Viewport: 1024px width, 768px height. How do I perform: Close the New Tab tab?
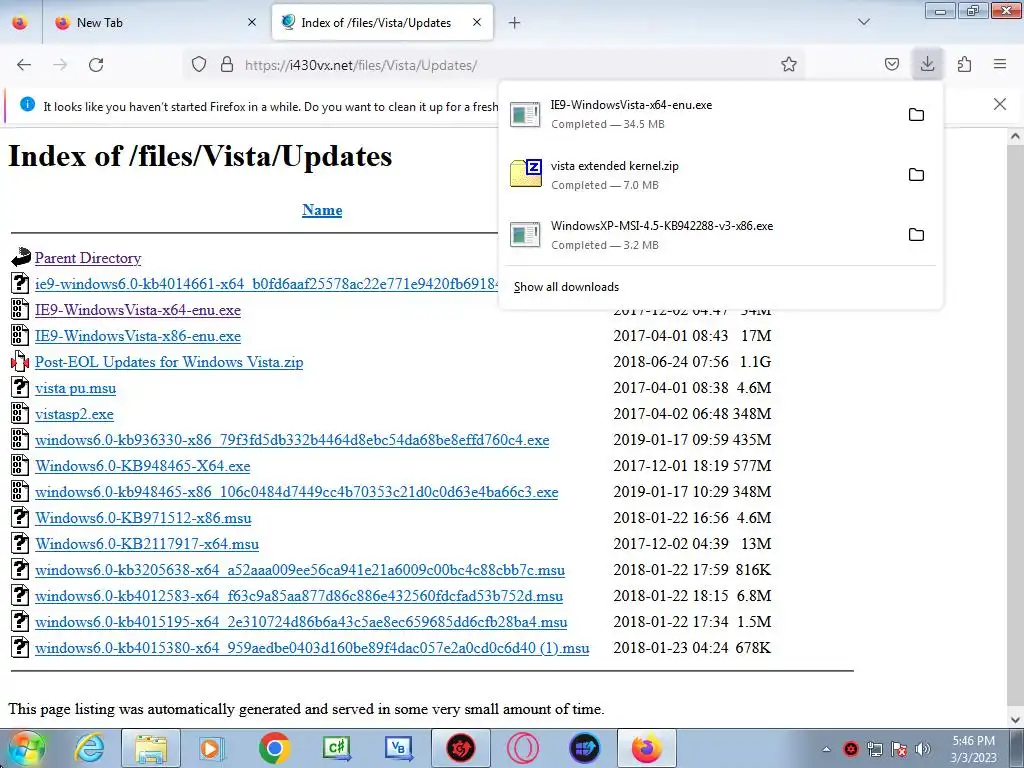point(252,23)
